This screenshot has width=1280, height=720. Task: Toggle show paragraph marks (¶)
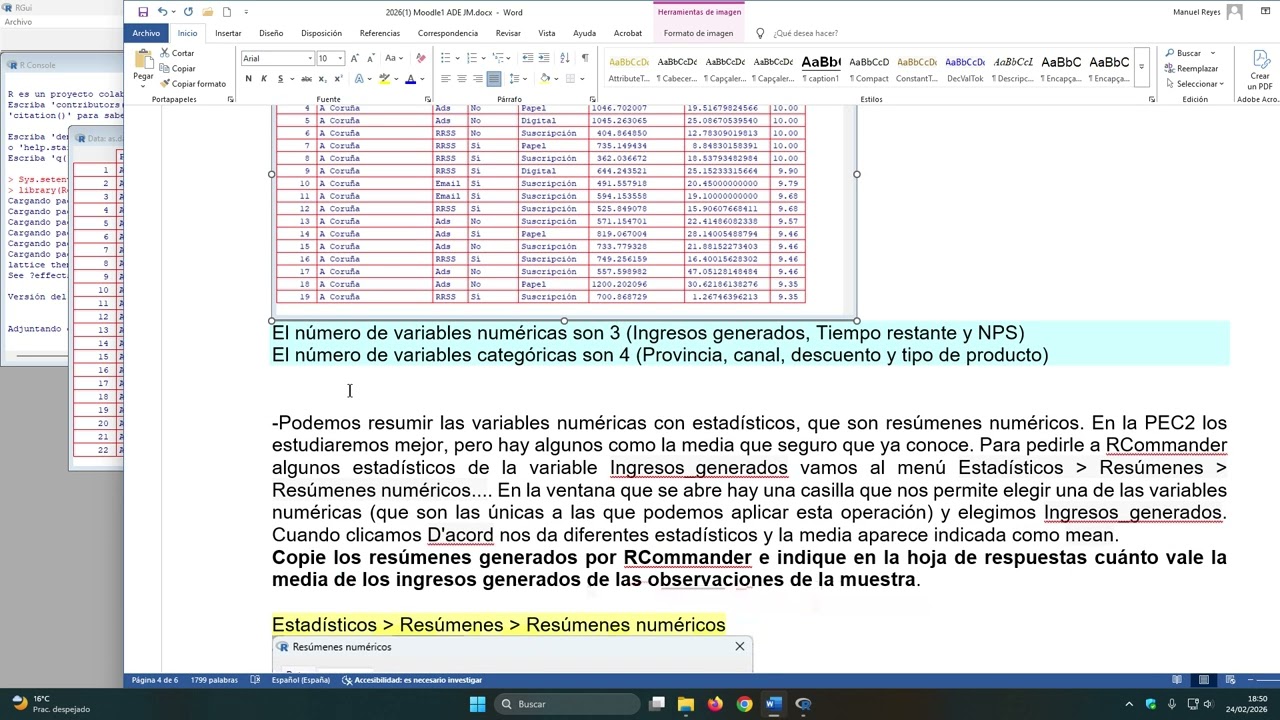585,58
